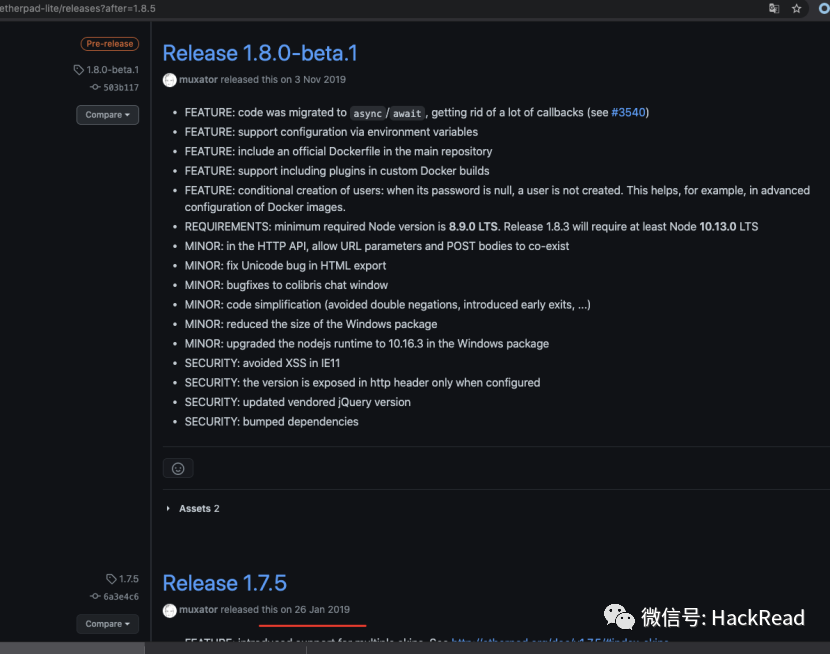Open the Release 1.7.5 title

click(x=224, y=583)
